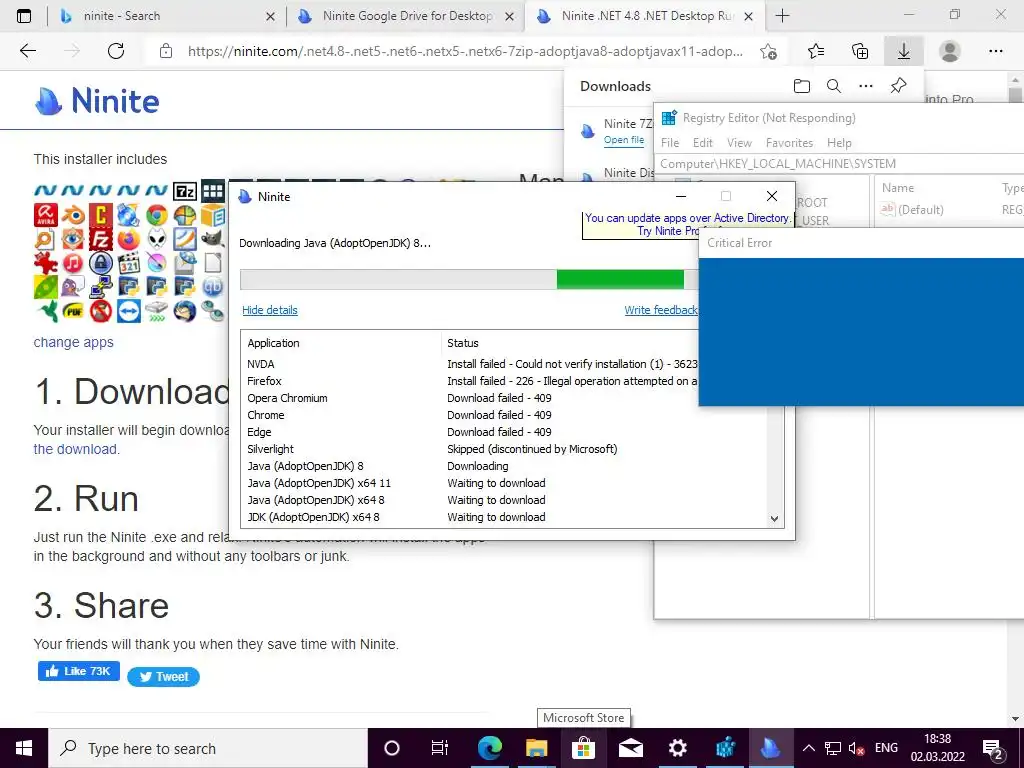This screenshot has height=768, width=1024.
Task: Open a new browser tab
Action: [x=782, y=16]
